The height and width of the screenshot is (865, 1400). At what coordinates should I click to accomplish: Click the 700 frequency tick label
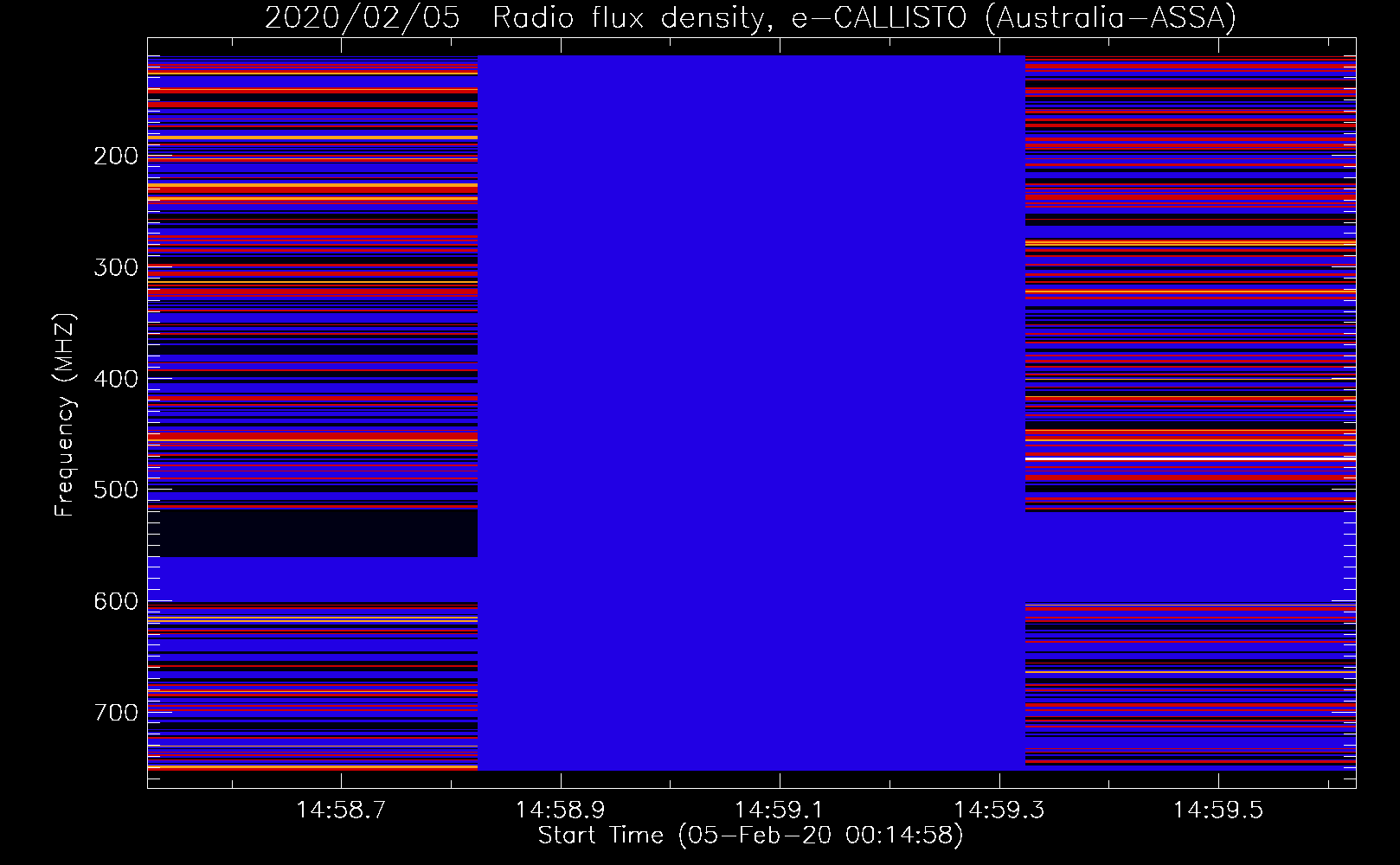point(116,713)
